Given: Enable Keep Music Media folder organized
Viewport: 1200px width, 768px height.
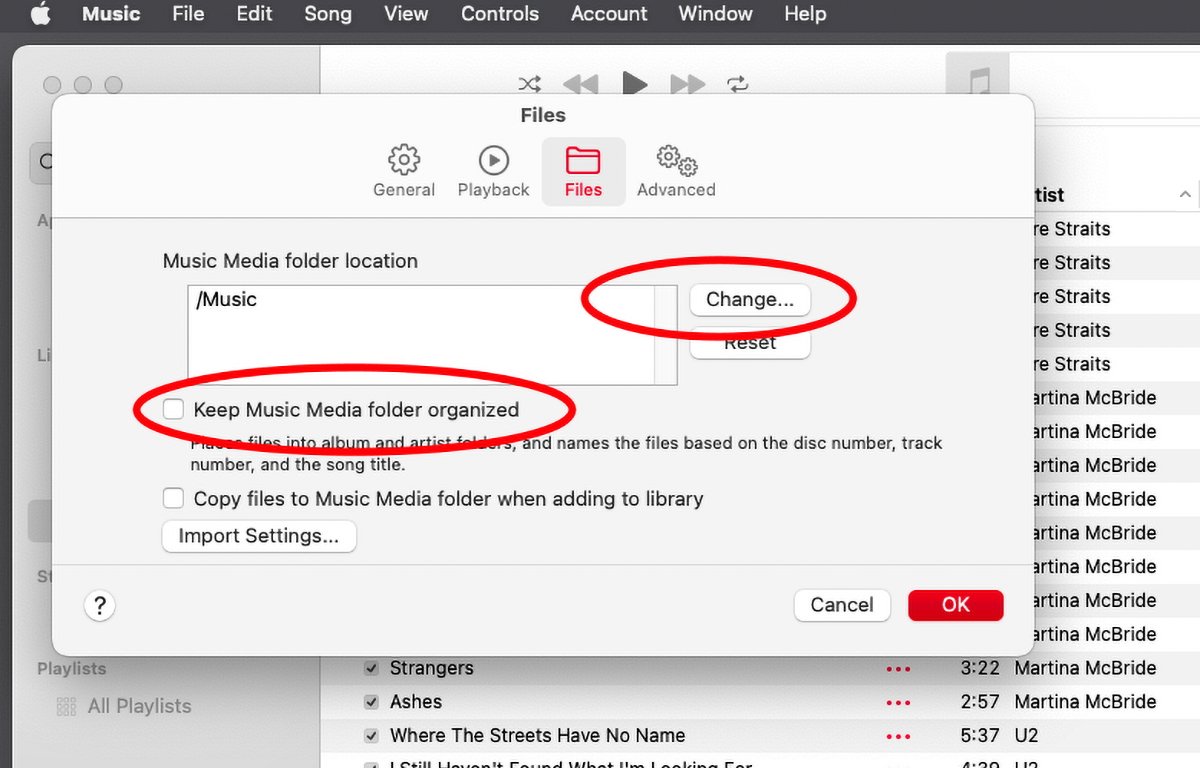Looking at the screenshot, I should point(174,409).
